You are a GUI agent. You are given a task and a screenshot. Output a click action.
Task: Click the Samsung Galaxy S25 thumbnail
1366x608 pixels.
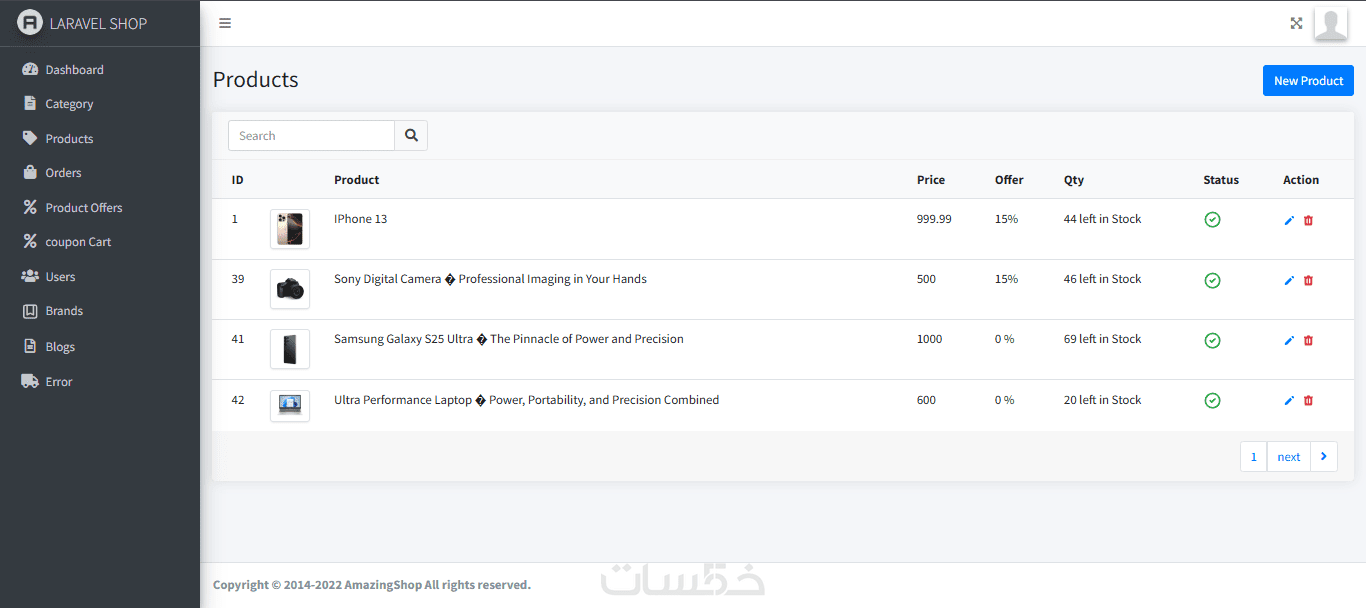290,349
